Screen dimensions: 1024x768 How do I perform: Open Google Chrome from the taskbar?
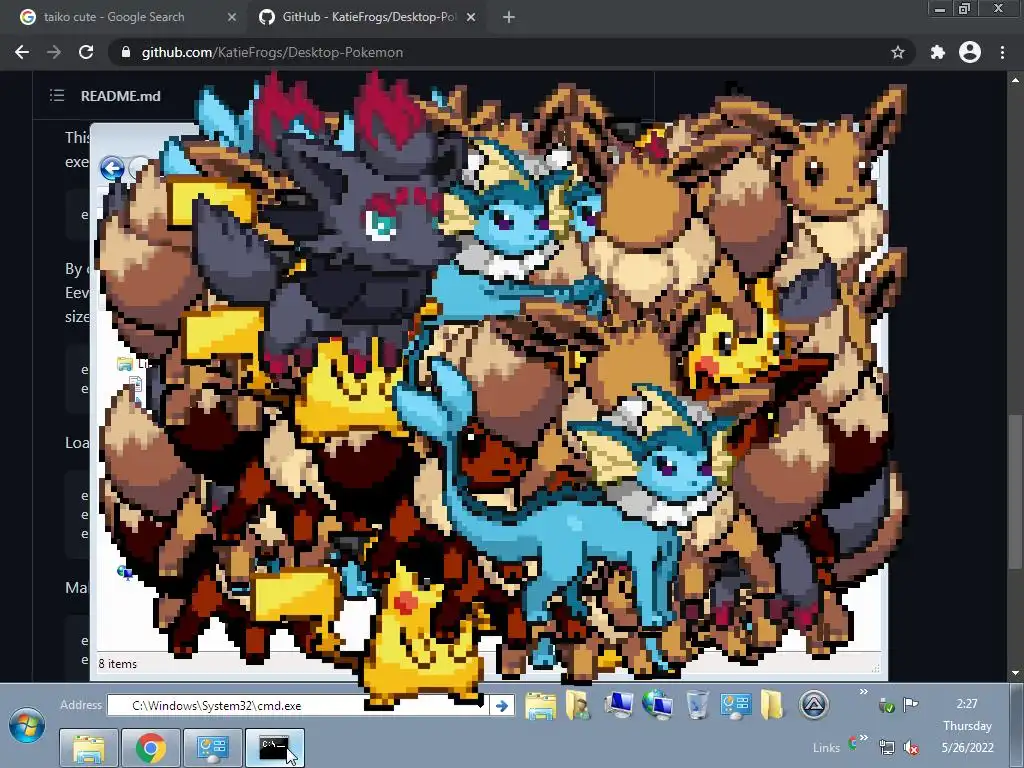[x=151, y=748]
